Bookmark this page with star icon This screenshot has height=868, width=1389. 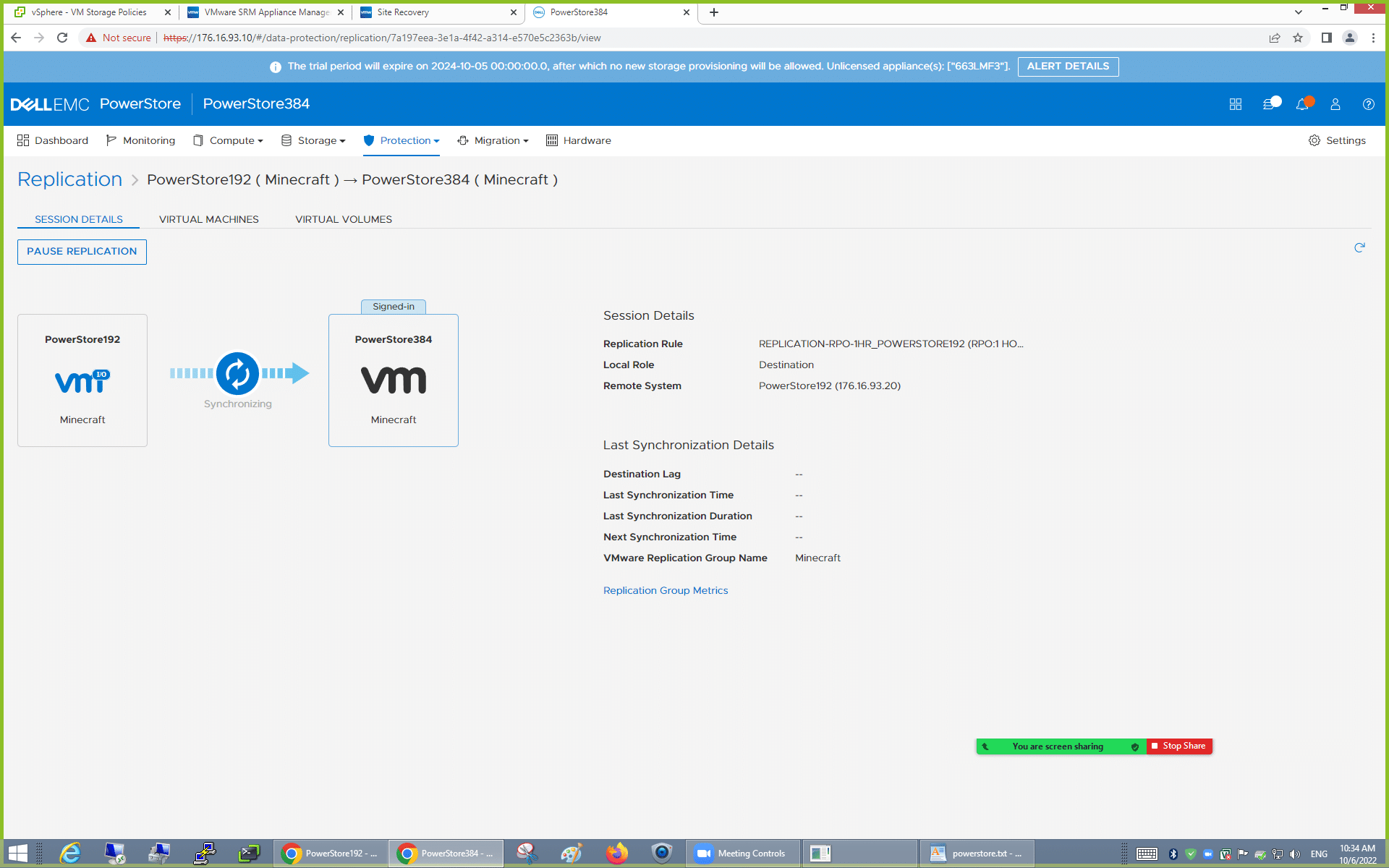coord(1298,38)
